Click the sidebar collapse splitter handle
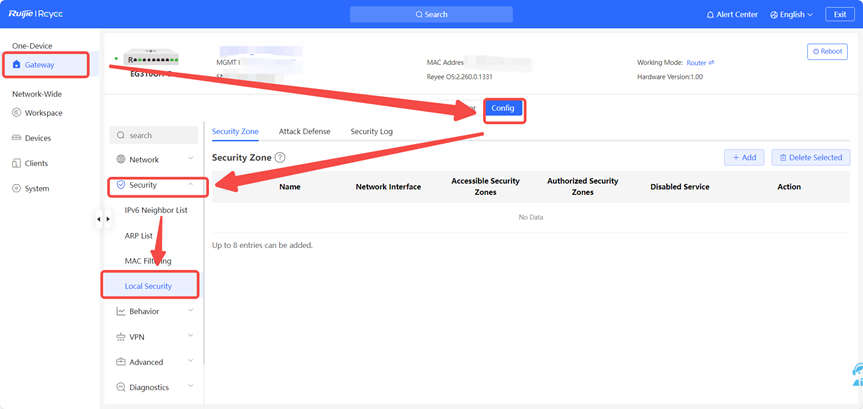This screenshot has height=409, width=863. [103, 219]
